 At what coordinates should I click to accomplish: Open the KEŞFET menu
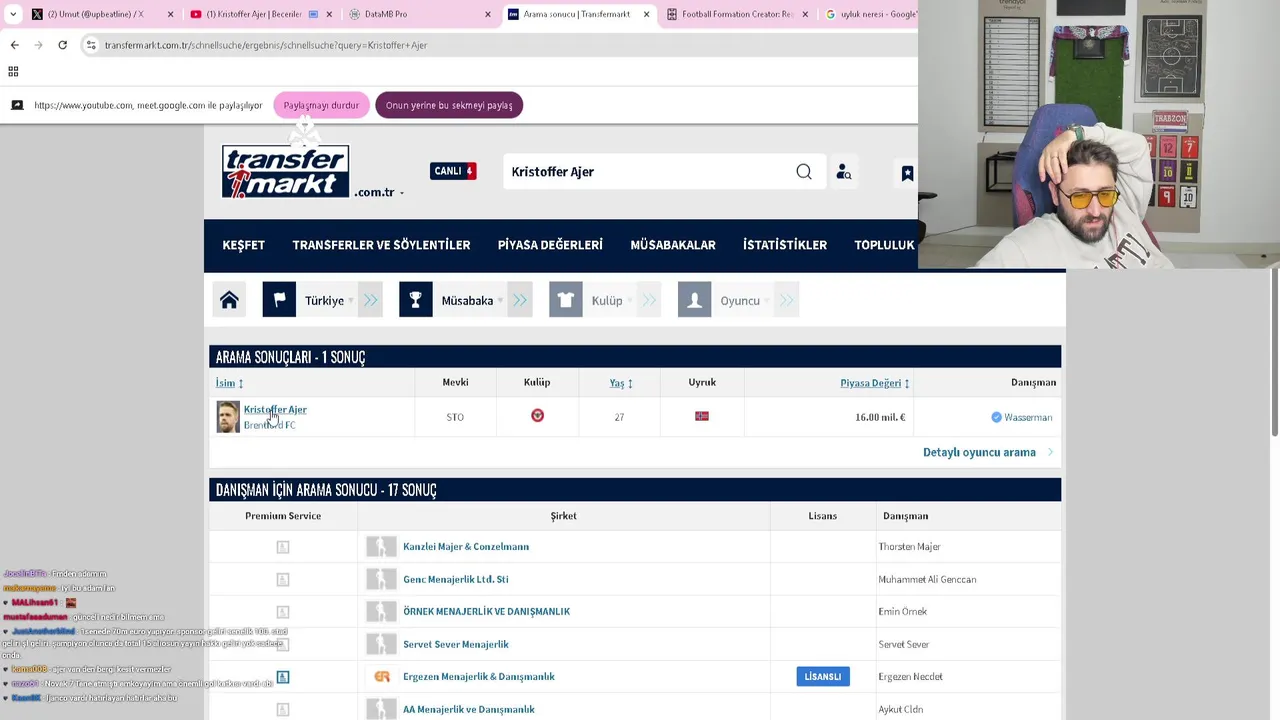pos(244,245)
